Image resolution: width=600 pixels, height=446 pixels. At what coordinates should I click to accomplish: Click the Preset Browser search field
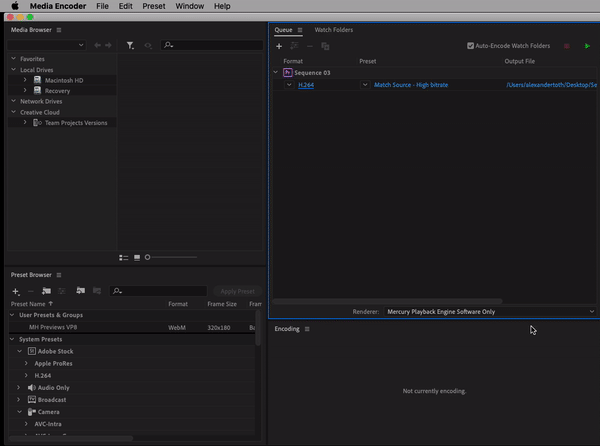tap(158, 291)
